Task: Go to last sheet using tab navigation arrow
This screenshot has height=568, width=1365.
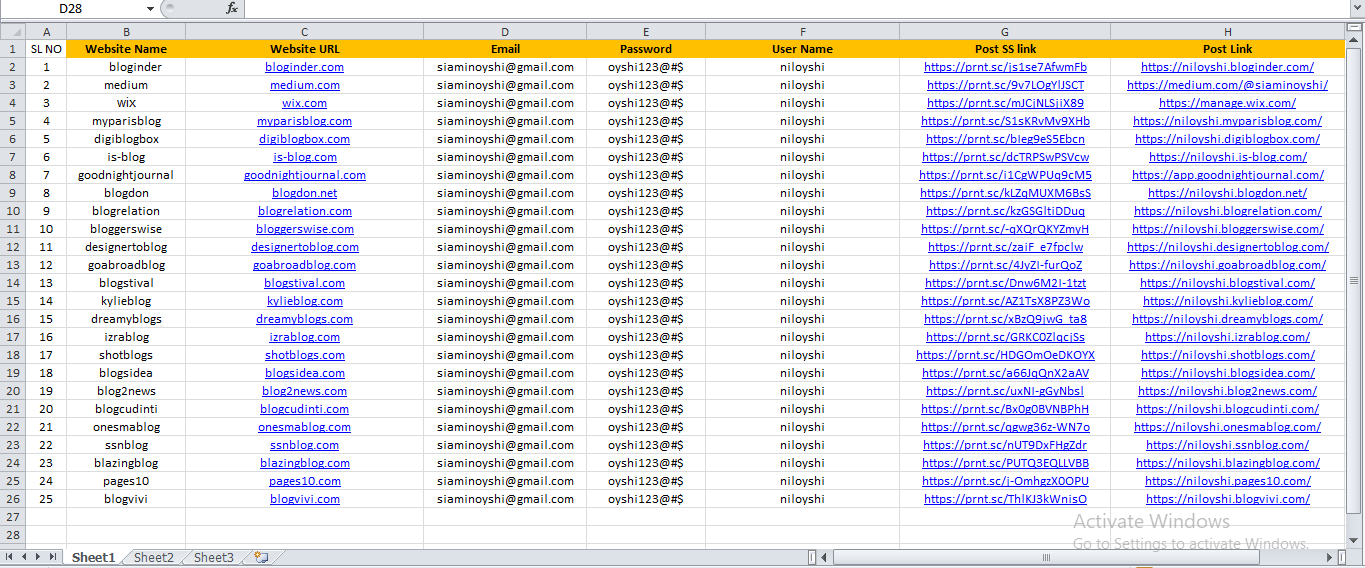Action: point(53,557)
